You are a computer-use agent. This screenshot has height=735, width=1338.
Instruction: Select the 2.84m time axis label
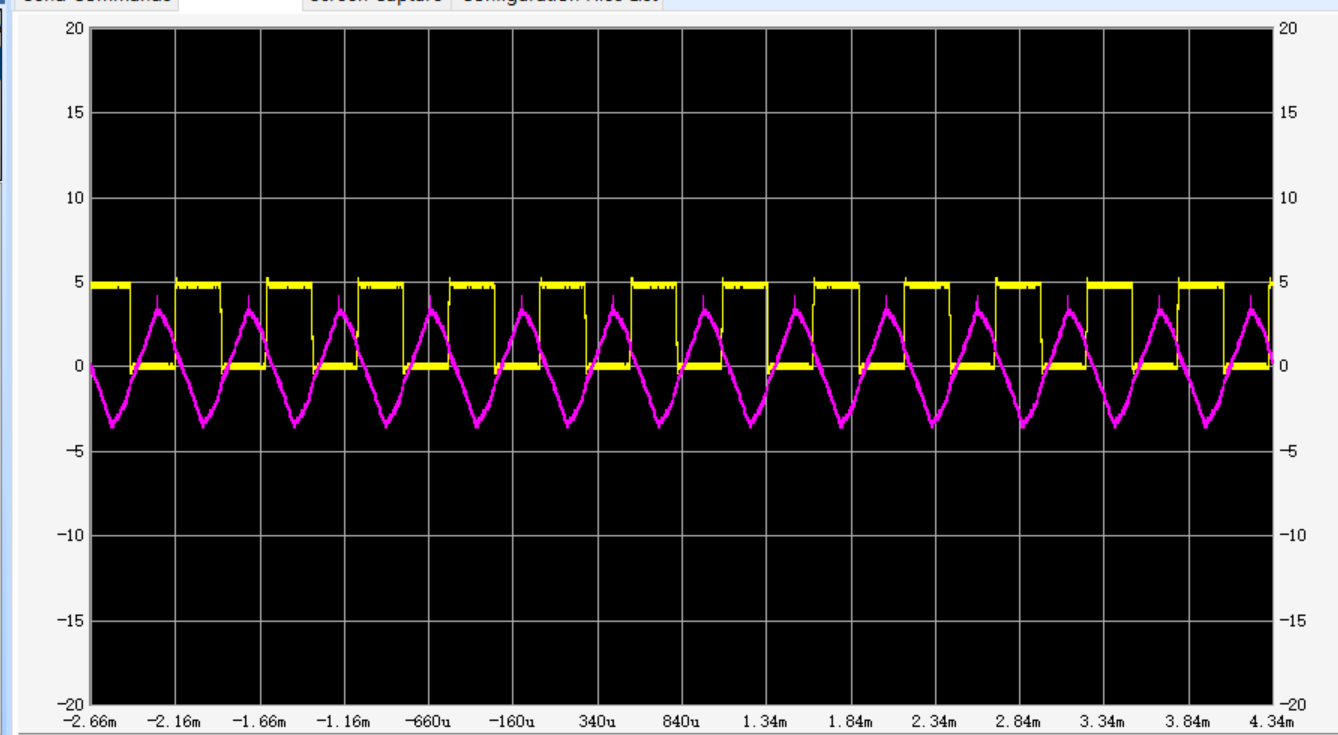1020,721
